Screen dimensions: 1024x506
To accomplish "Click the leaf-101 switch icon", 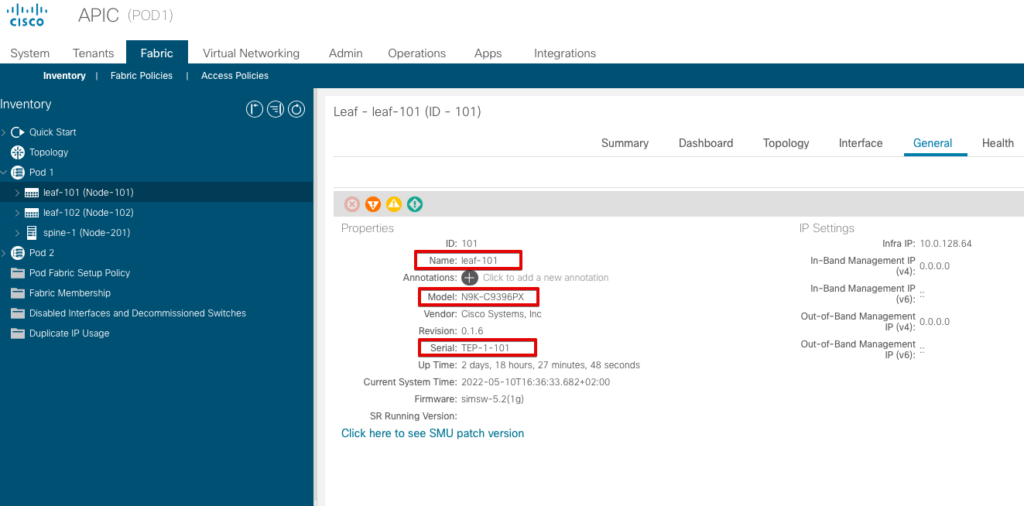I will coord(32,193).
